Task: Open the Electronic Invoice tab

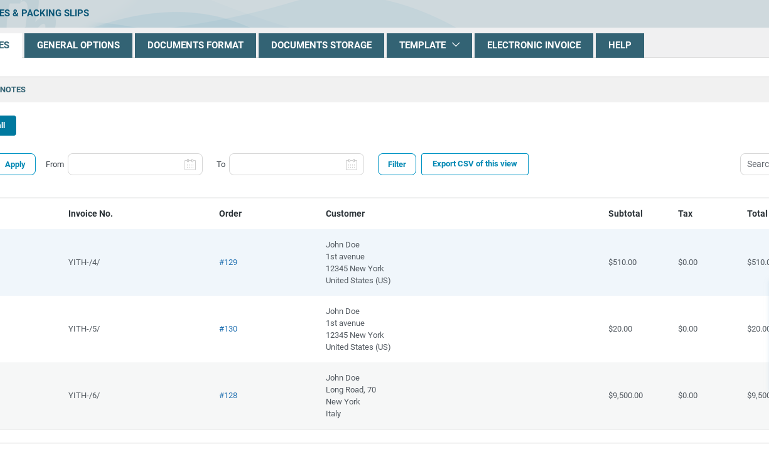Action: click(x=534, y=45)
